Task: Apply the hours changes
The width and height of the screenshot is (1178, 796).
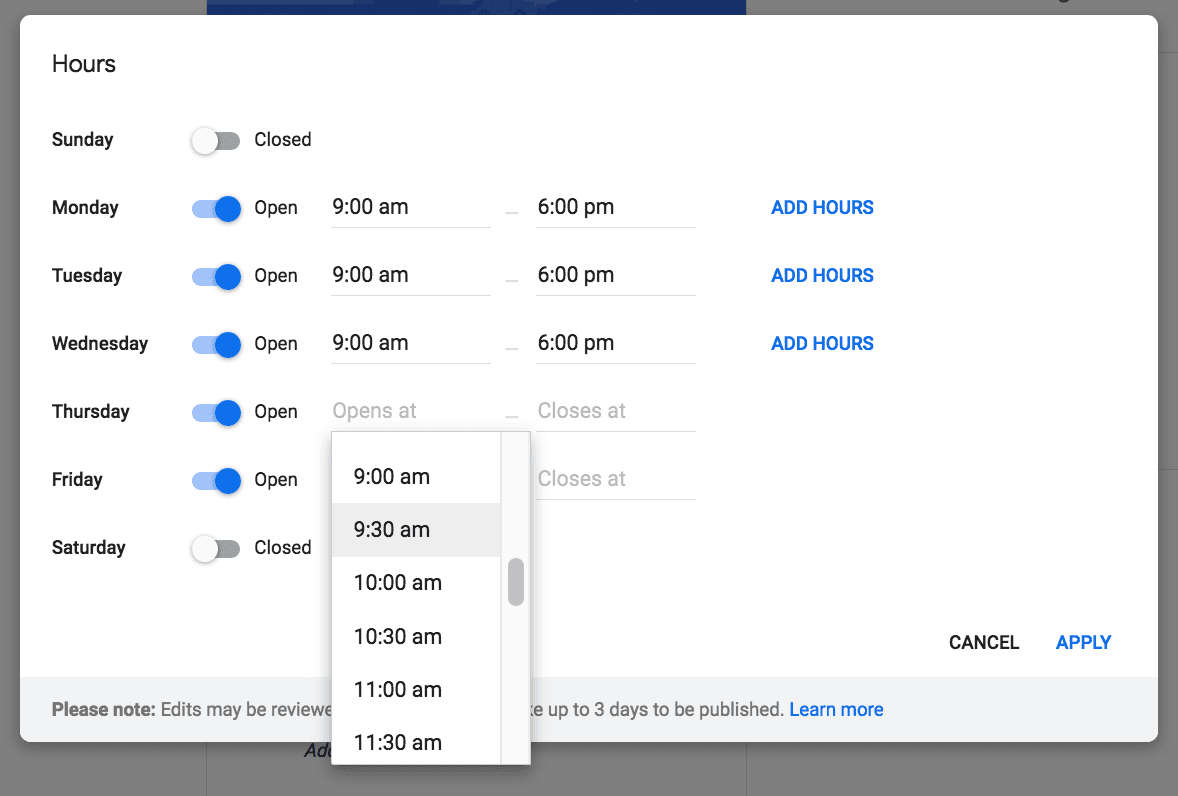Action: [1083, 642]
